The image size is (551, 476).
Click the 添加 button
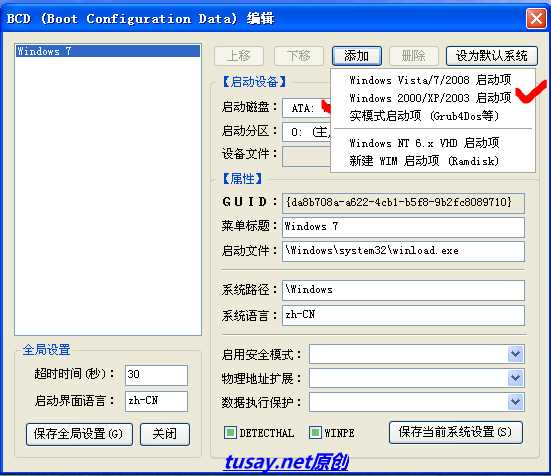click(x=357, y=56)
